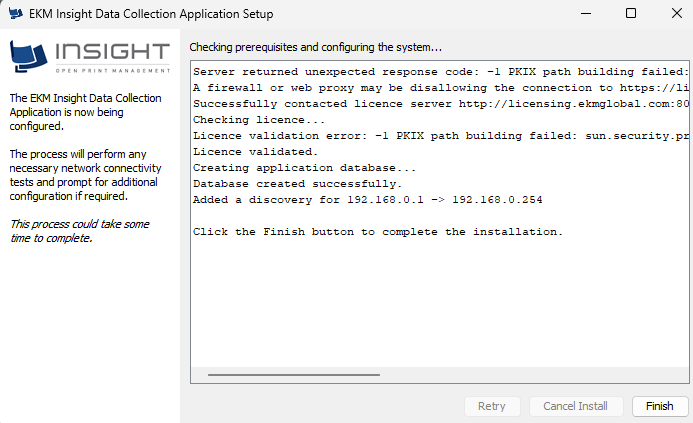Click 'Successfully contacted licence server' log line
The image size is (693, 423).
tap(441, 104)
